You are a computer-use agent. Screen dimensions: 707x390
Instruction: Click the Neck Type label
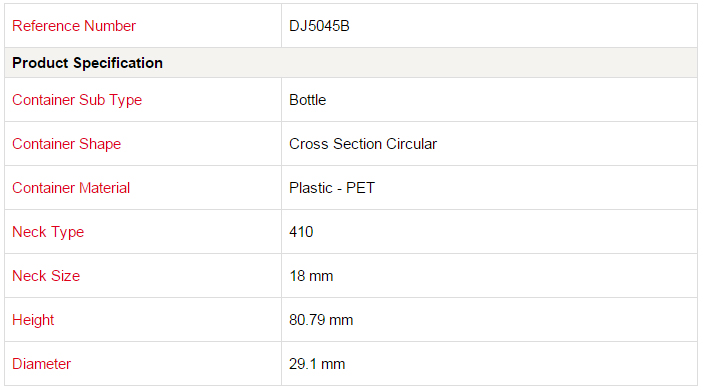pyautogui.click(x=48, y=232)
